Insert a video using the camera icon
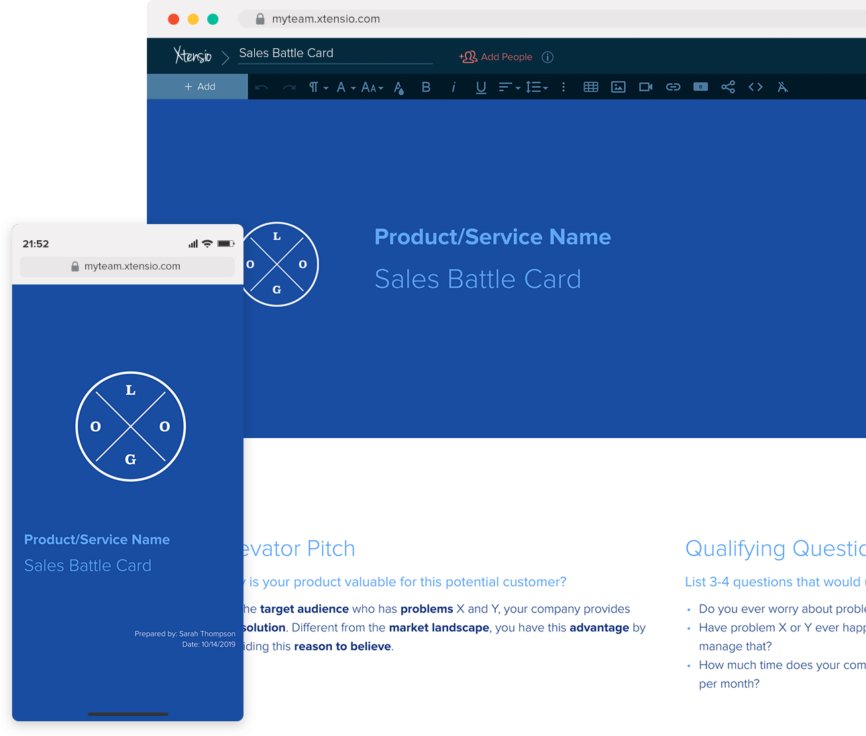The width and height of the screenshot is (866, 736). (646, 87)
